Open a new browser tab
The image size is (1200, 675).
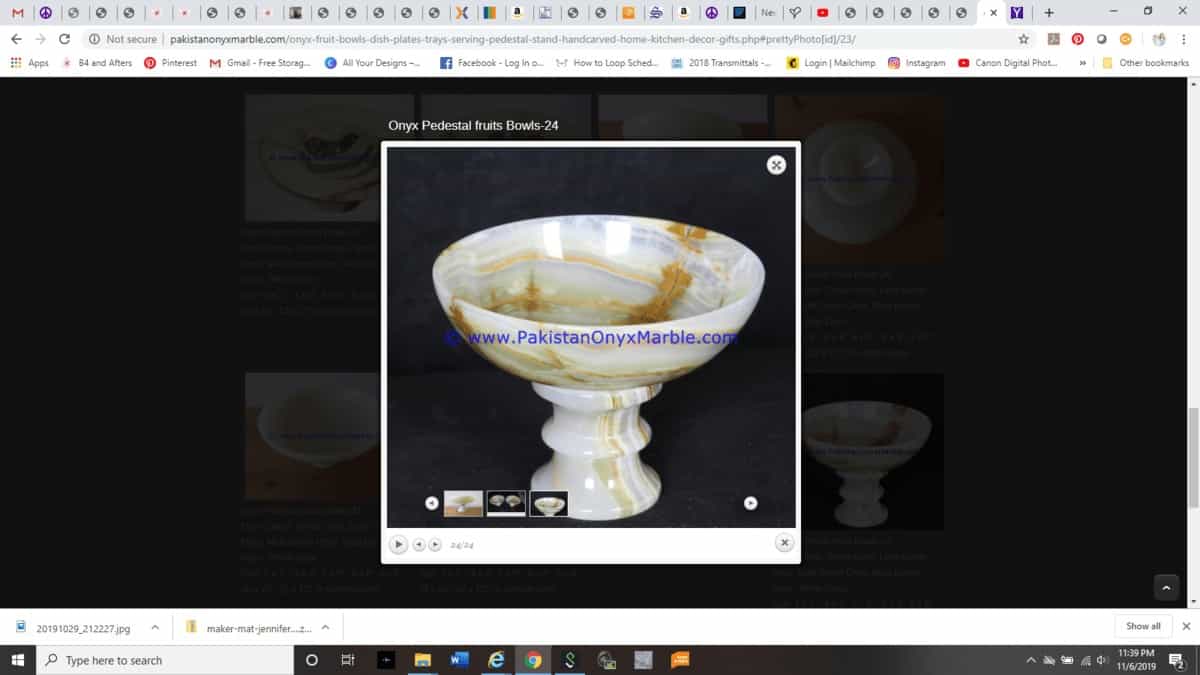point(1049,13)
